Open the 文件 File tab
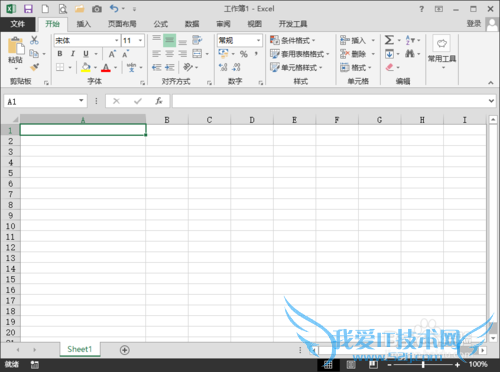Image resolution: width=500 pixels, height=372 pixels. click(x=18, y=24)
